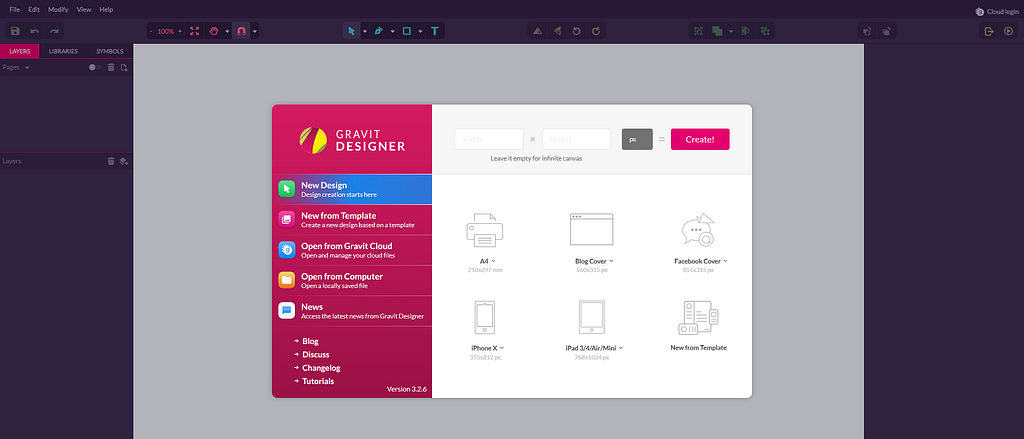Click the fit-to-screen zoom icon
Image resolution: width=1024 pixels, height=439 pixels.
click(x=195, y=31)
